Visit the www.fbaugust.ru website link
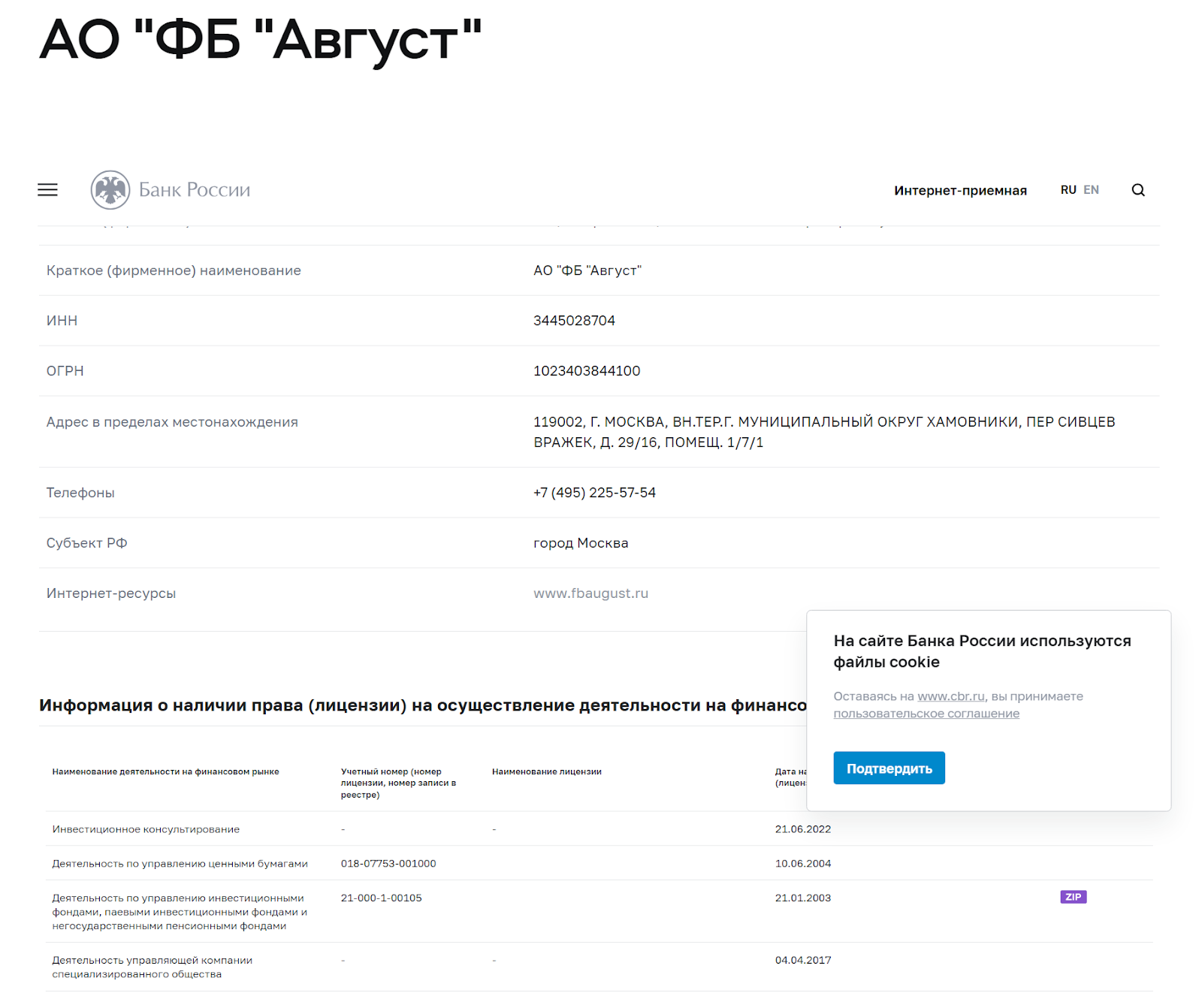Image resolution: width=1202 pixels, height=1008 pixels. coord(590,593)
